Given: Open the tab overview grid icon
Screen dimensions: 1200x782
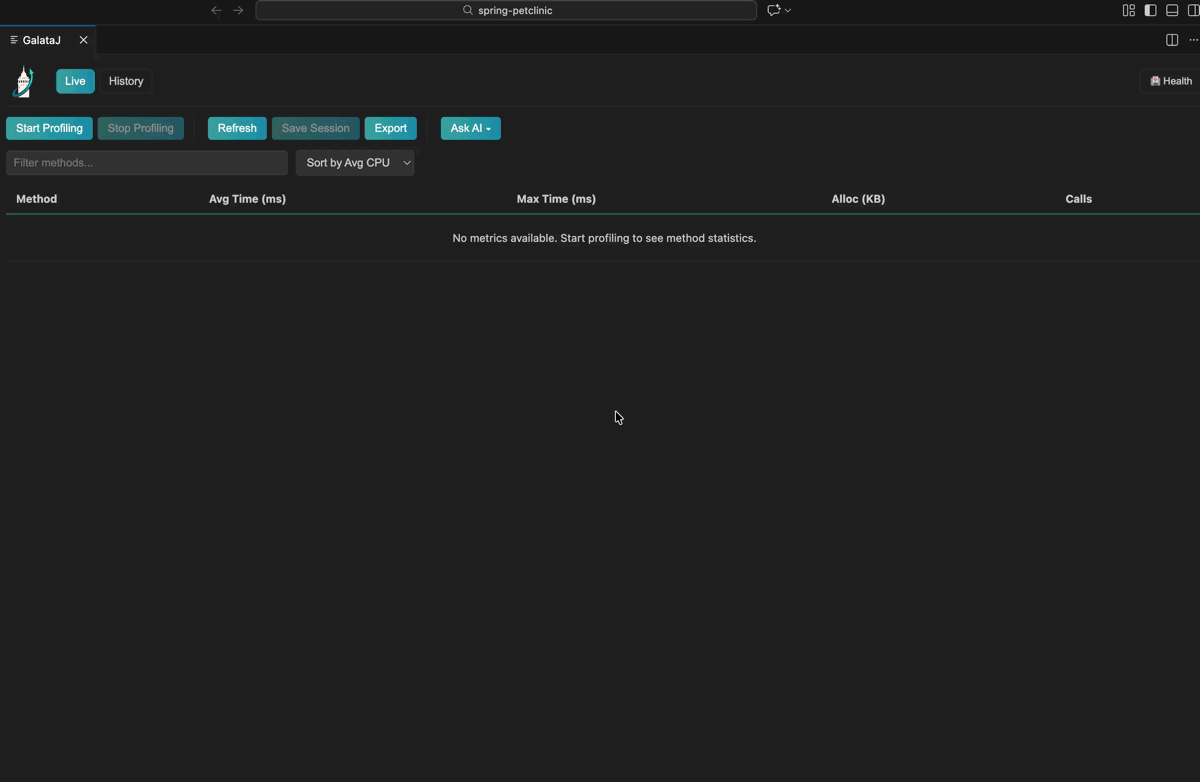Looking at the screenshot, I should 1128,10.
